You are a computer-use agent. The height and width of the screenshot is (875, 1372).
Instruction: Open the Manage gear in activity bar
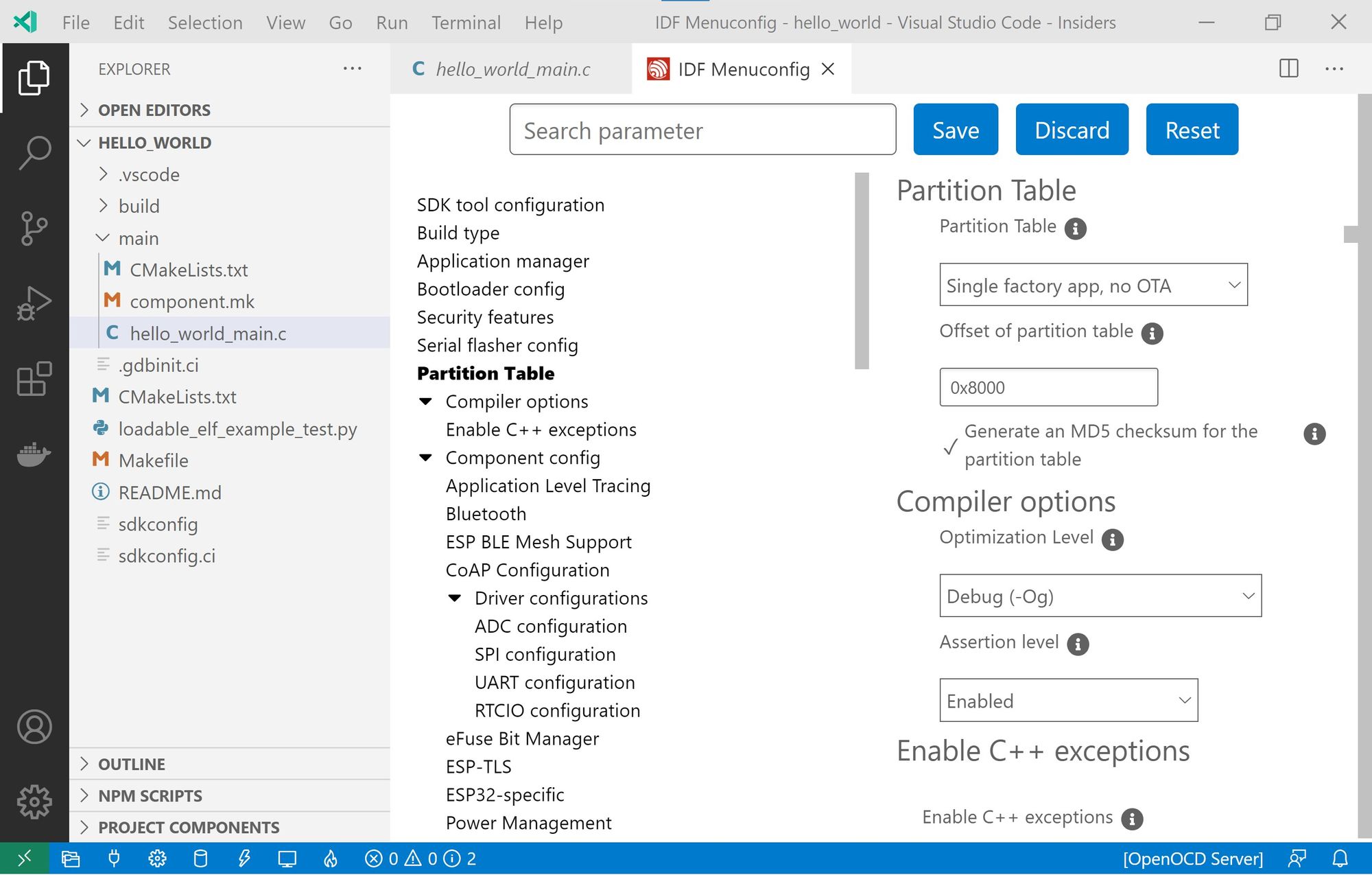34,802
